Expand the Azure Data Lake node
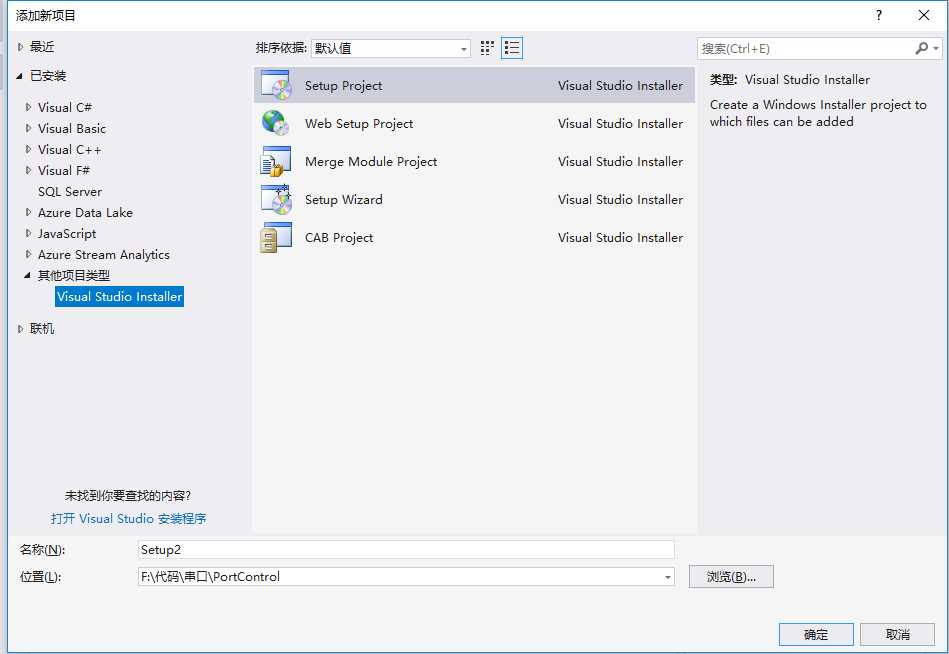Image resolution: width=949 pixels, height=654 pixels. point(28,212)
